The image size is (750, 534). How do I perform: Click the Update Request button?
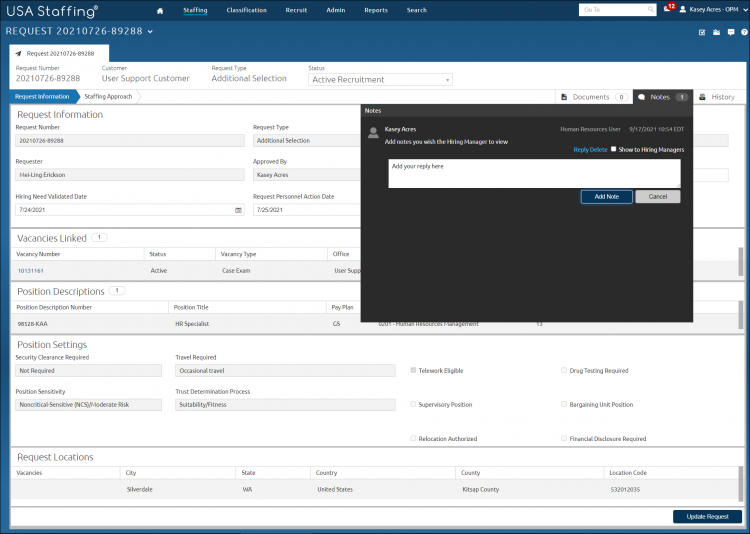707,517
